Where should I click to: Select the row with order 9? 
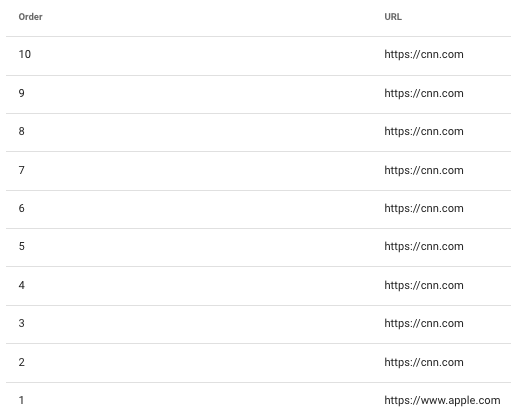[258, 94]
